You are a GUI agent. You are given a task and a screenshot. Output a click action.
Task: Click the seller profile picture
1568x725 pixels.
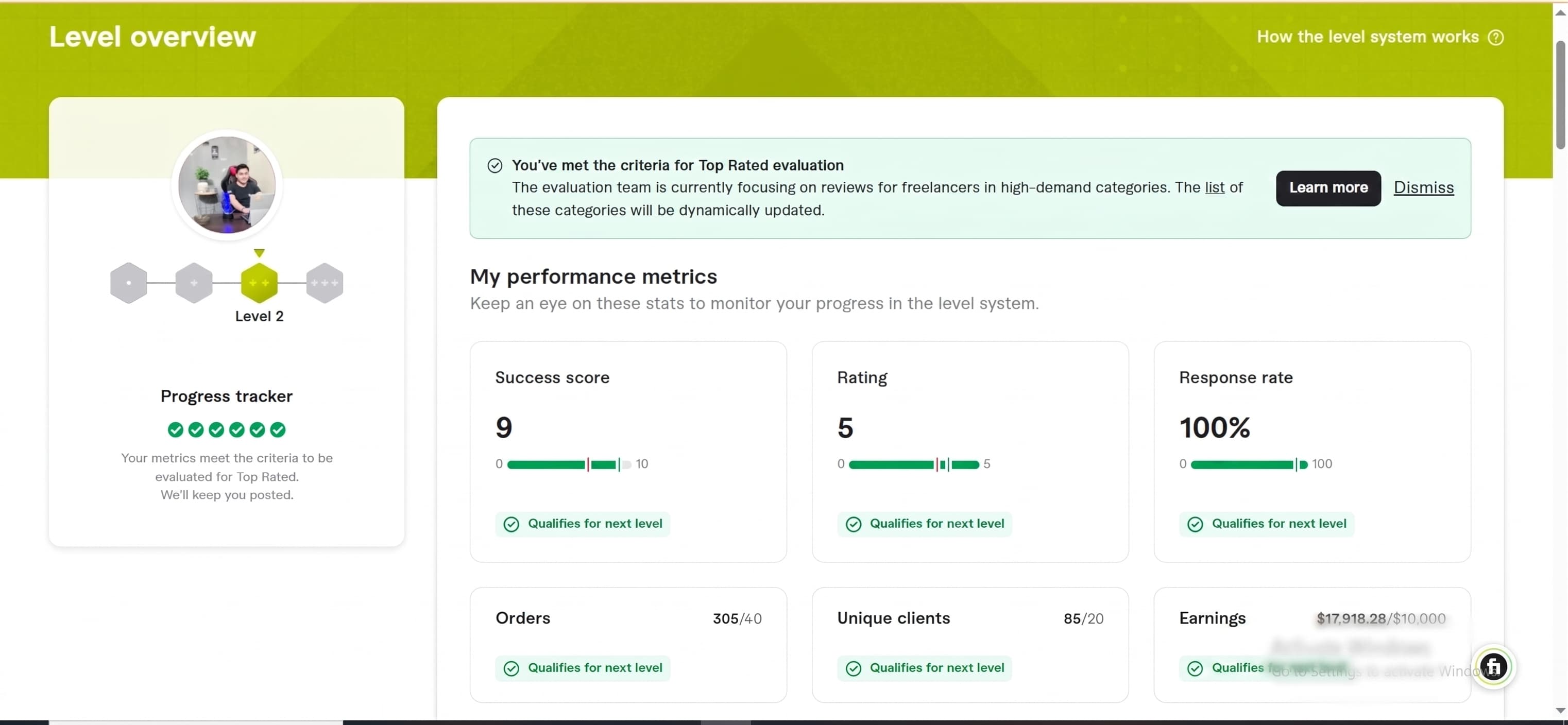(227, 184)
